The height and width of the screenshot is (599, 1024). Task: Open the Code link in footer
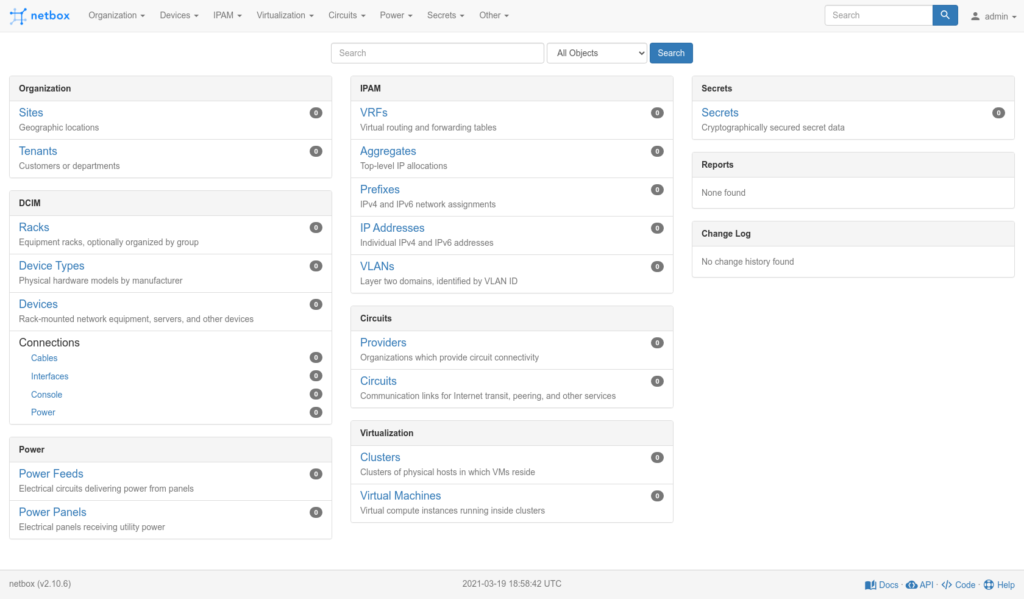click(x=958, y=585)
